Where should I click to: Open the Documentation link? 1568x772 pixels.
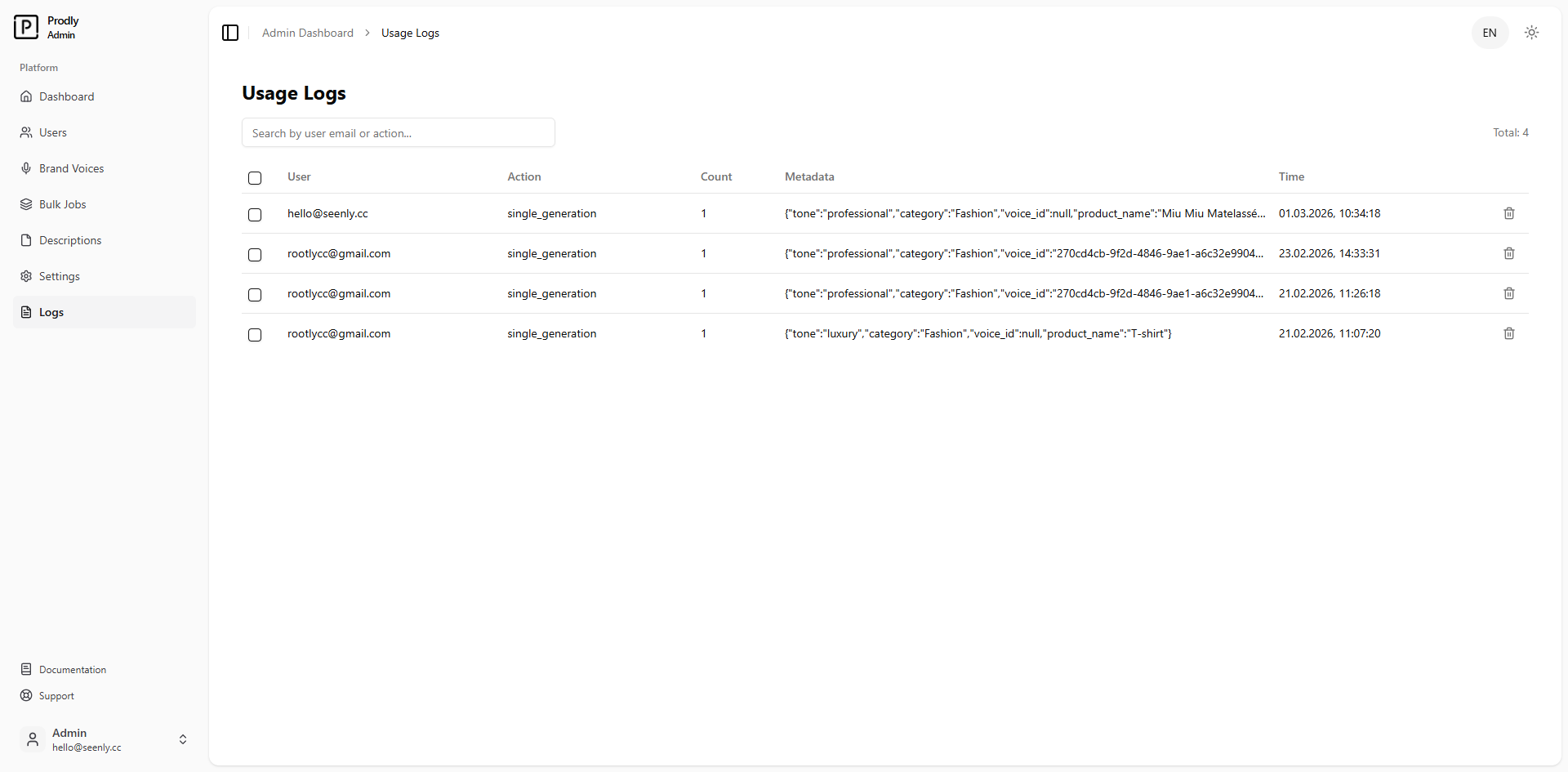72,670
